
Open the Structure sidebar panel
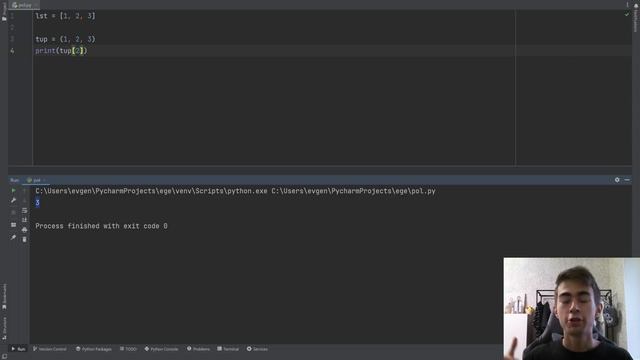click(4, 329)
